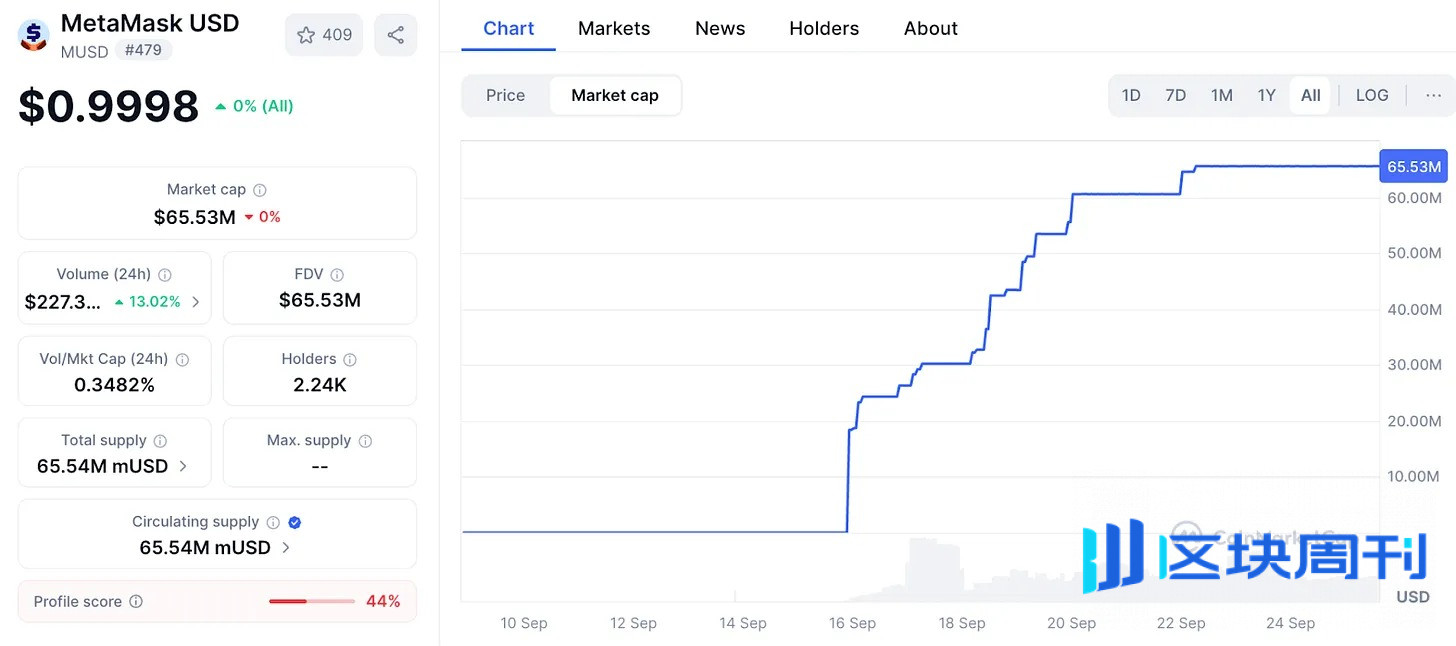Click the 65.53M market cap label on chart
Screen dimensions: 1456x646
pos(1412,166)
